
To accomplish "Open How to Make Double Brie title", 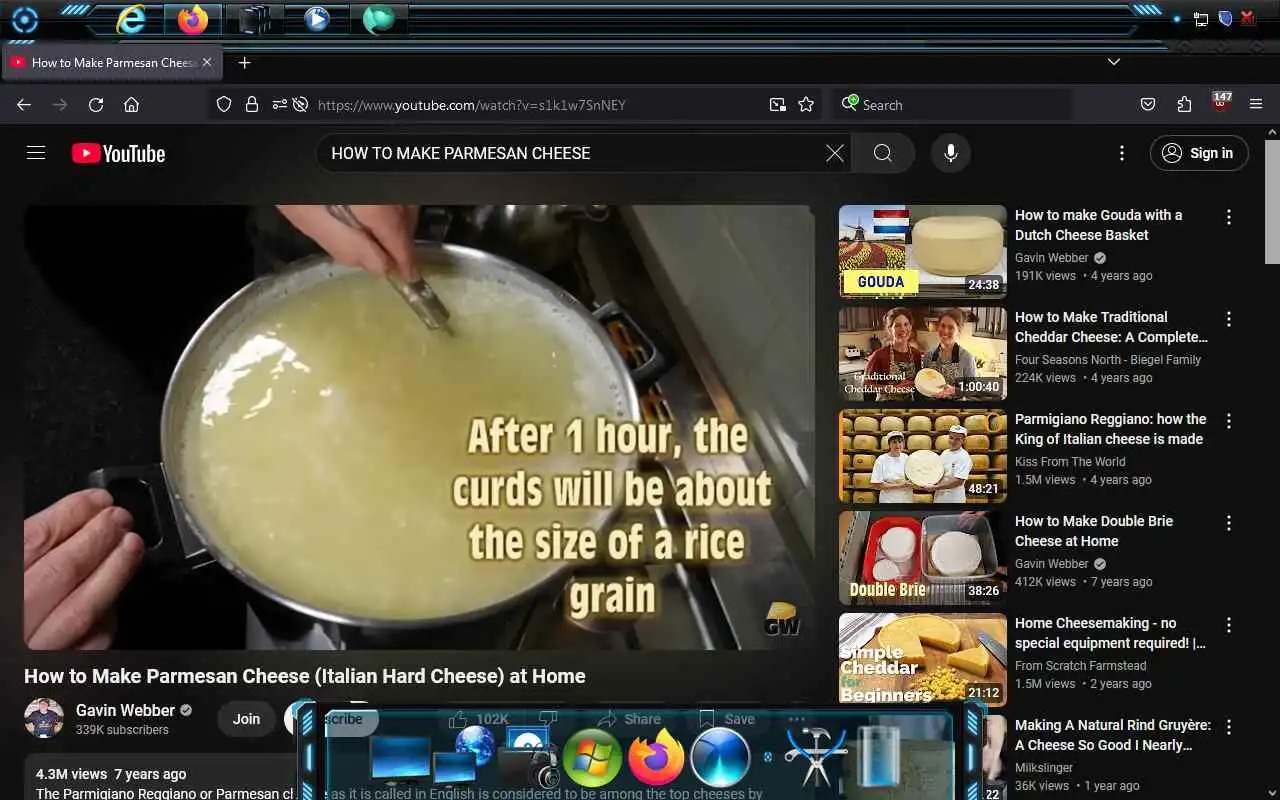I will point(1094,531).
